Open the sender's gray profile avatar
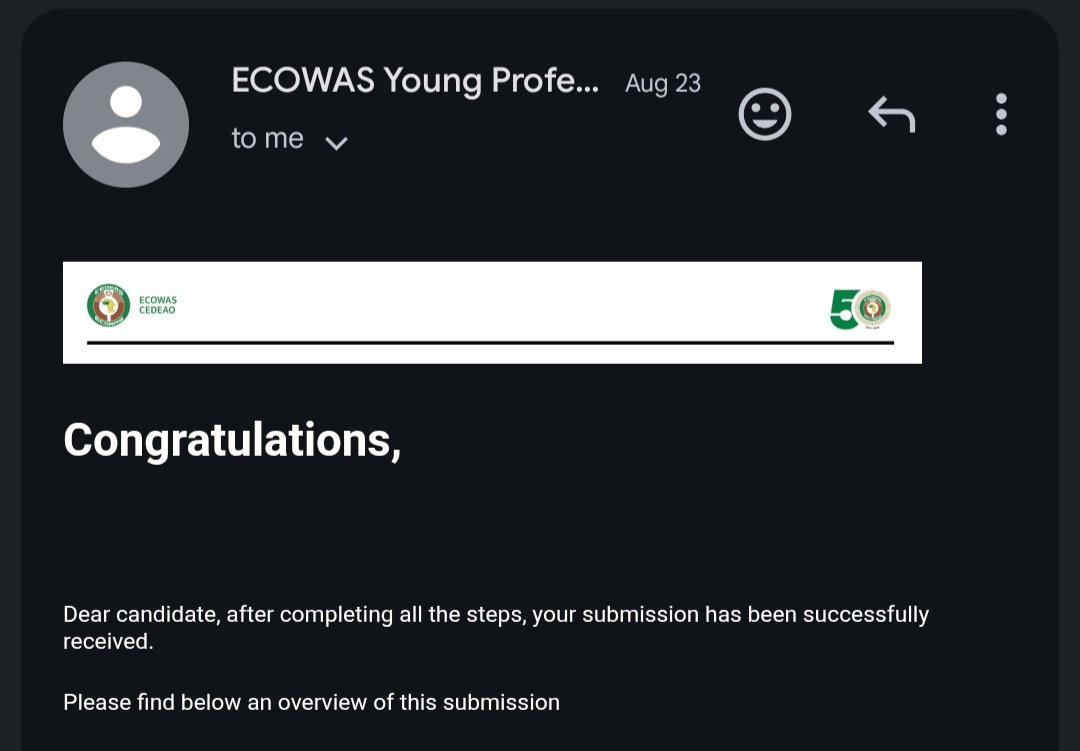This screenshot has width=1080, height=751. 126,125
